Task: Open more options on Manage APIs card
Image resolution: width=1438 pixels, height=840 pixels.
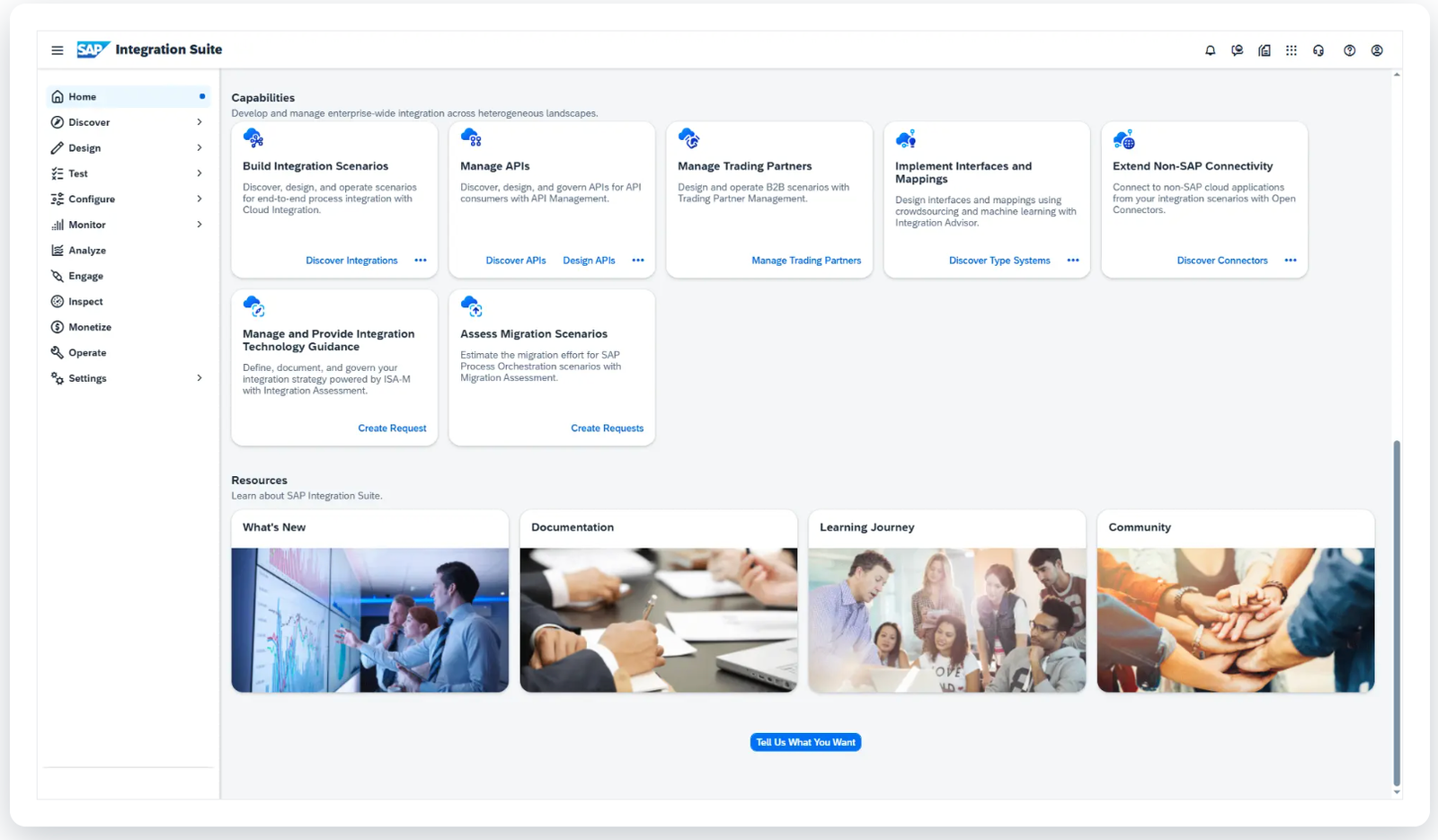Action: (x=638, y=261)
